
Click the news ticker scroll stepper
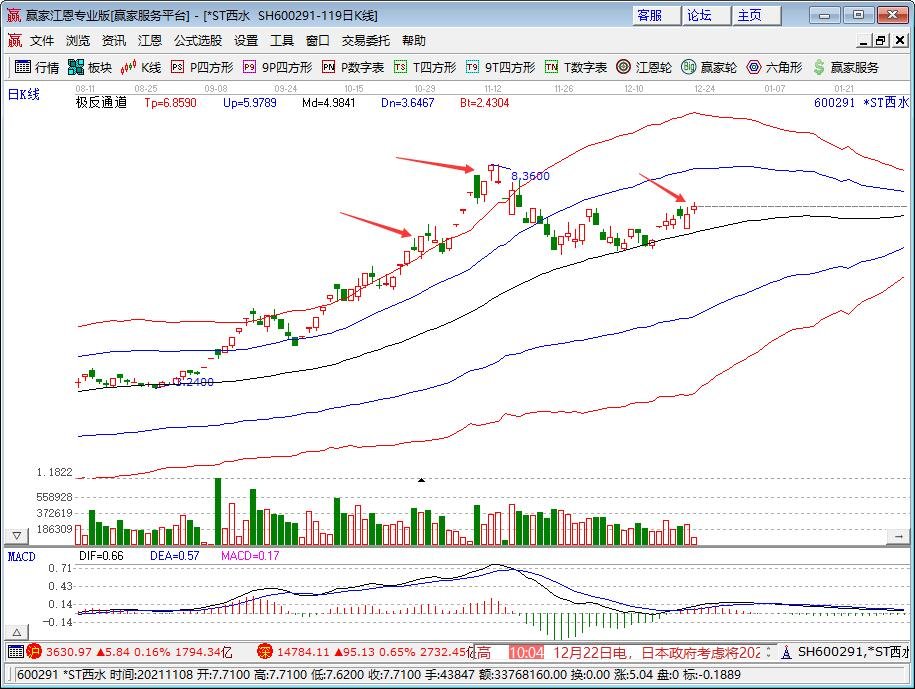[769, 652]
